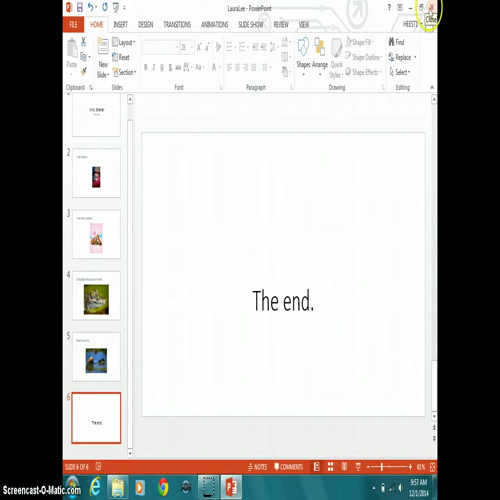Select slide 4 thumbnail
The height and width of the screenshot is (500, 500).
click(96, 296)
